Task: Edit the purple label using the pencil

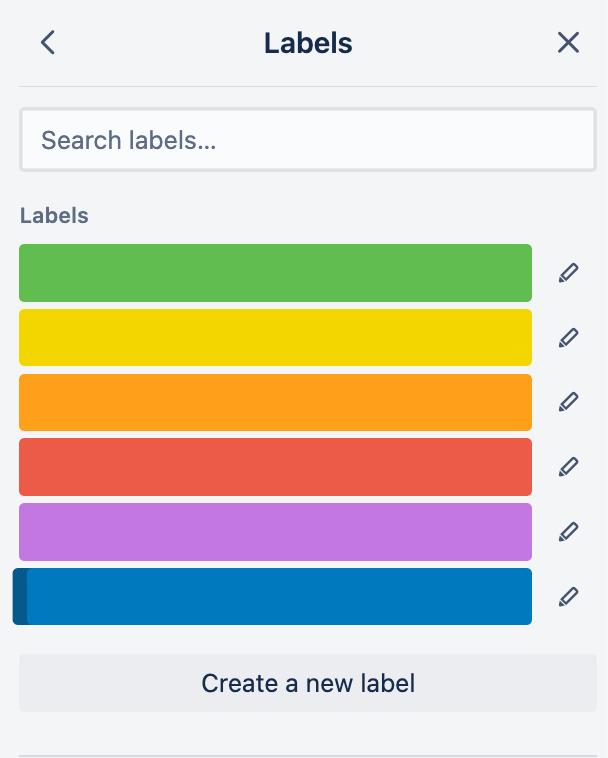Action: pyautogui.click(x=569, y=532)
